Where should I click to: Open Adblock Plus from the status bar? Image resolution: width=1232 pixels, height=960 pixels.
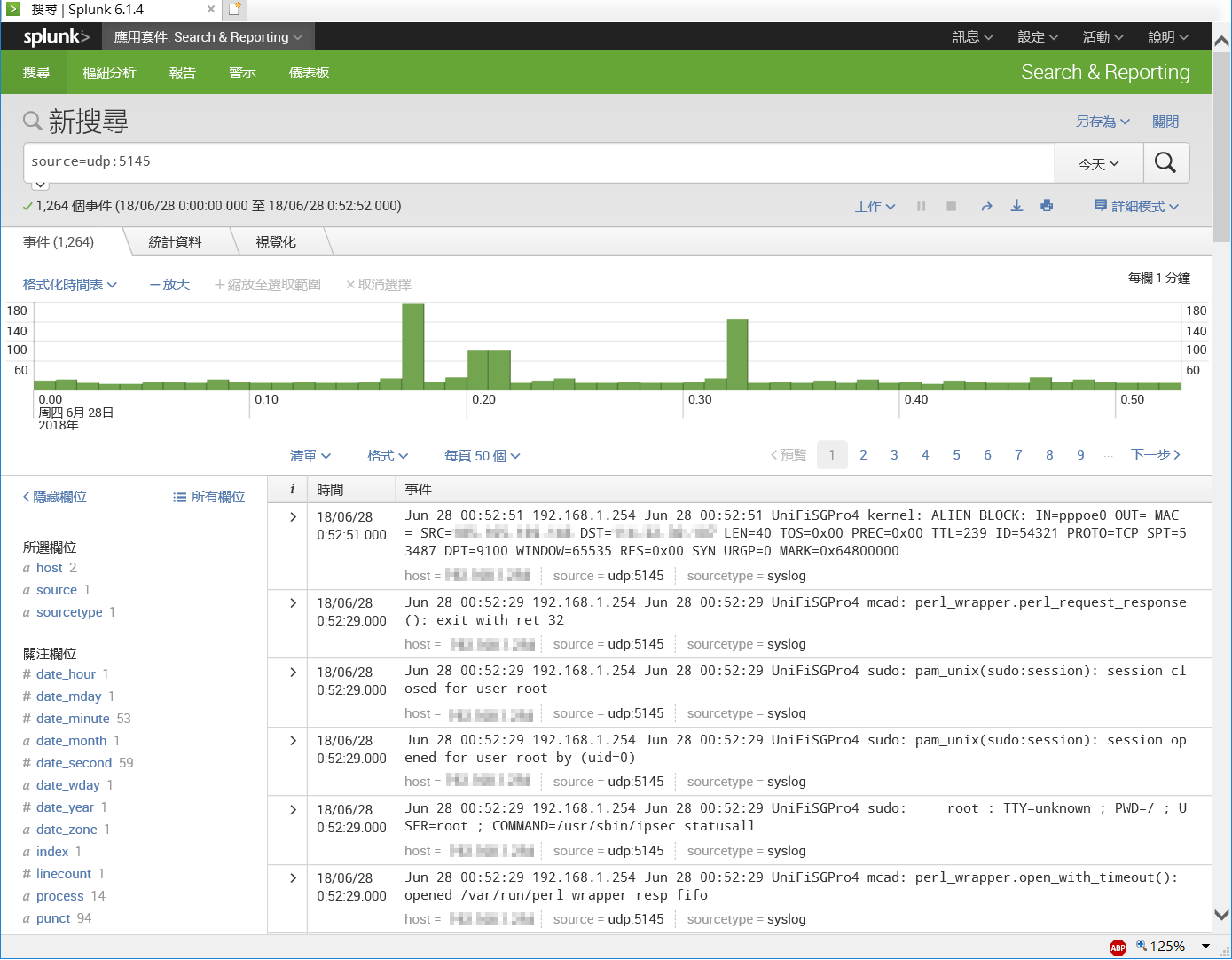pos(1117,947)
